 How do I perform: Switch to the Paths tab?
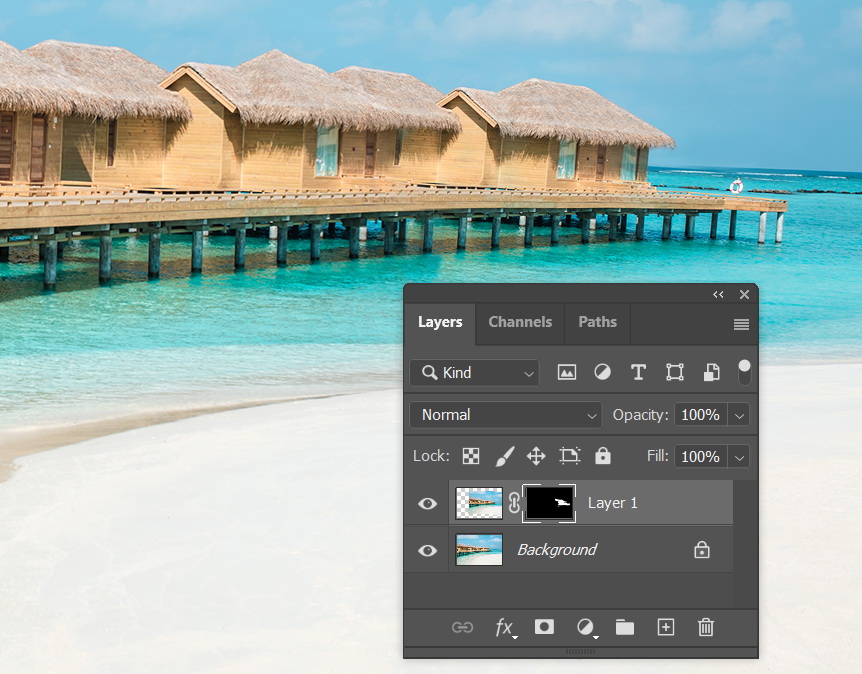597,322
